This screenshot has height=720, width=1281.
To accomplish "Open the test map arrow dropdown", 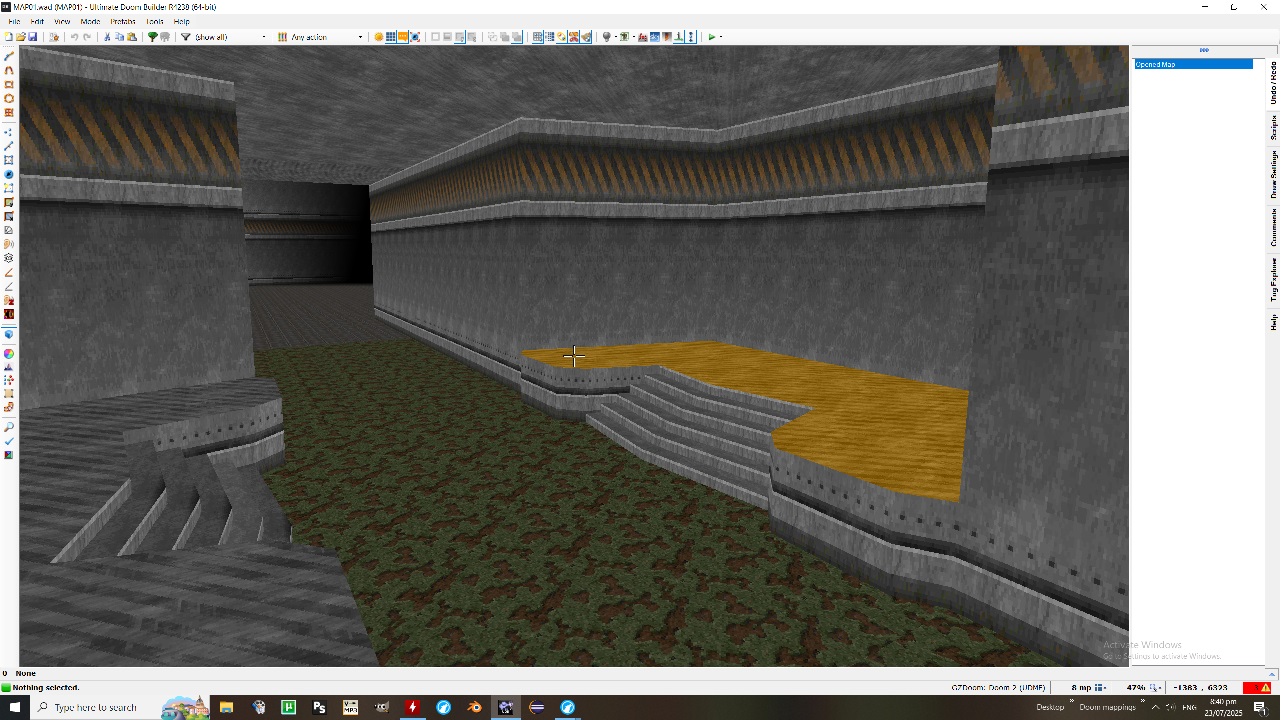I will tap(721, 37).
